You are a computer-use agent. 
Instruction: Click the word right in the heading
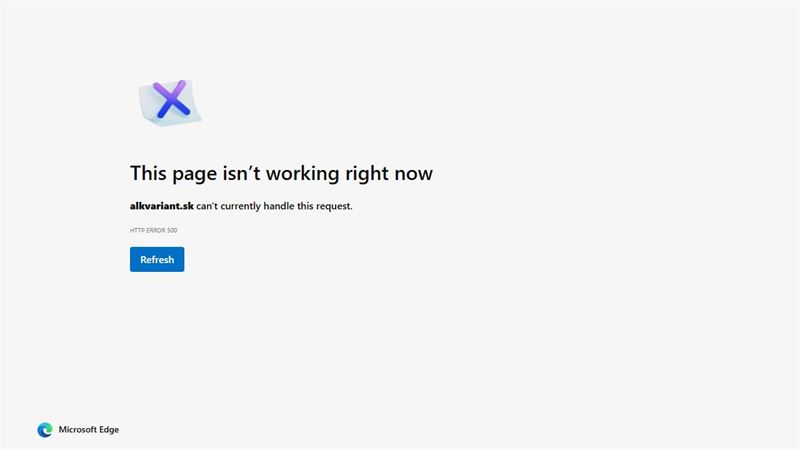point(367,173)
